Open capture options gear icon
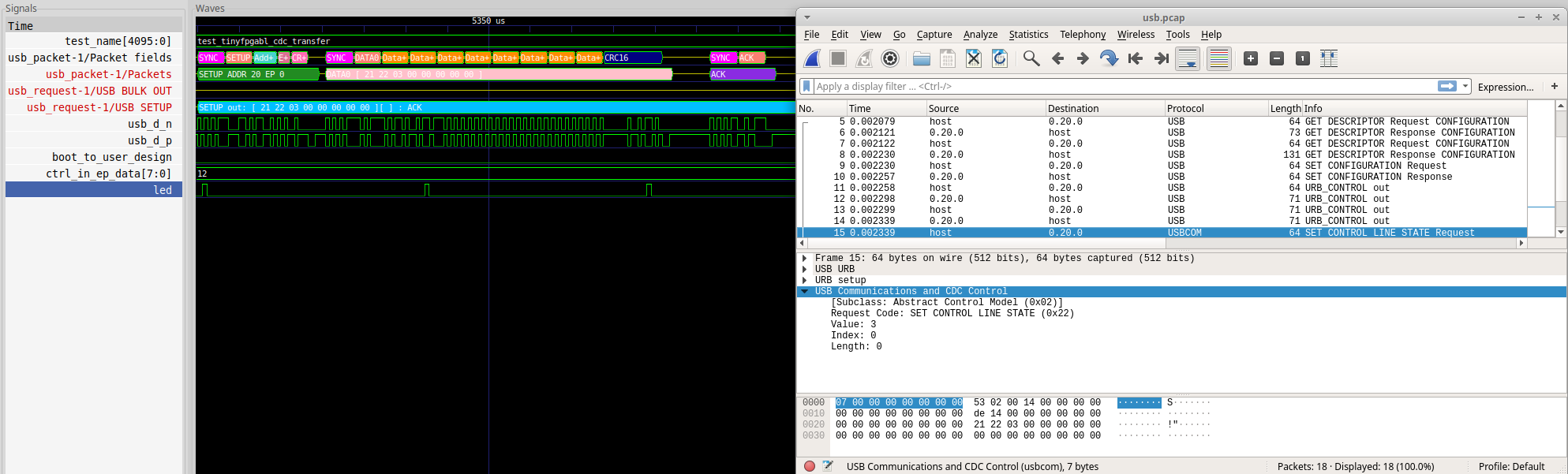This screenshot has height=474, width=1568. 890,58
